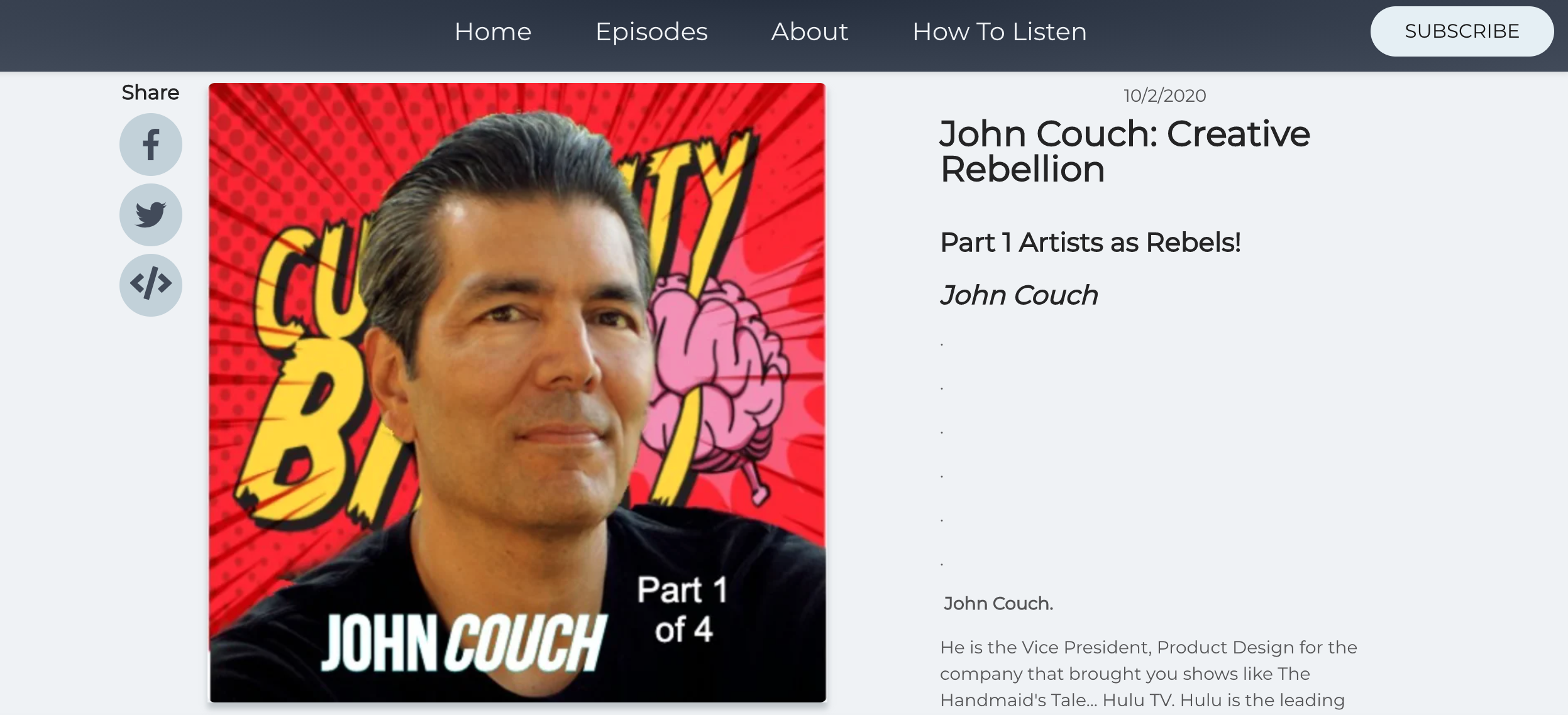Click the Share label above social icons
This screenshot has width=1568, height=715.
tap(150, 93)
